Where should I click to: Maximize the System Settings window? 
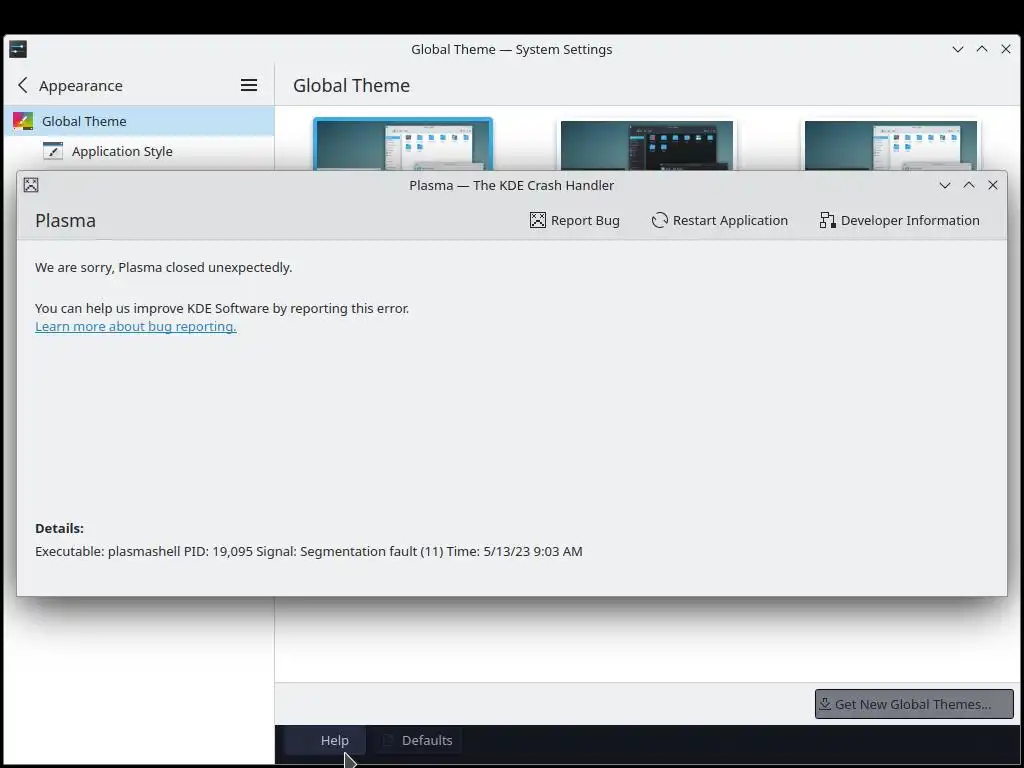click(x=982, y=50)
